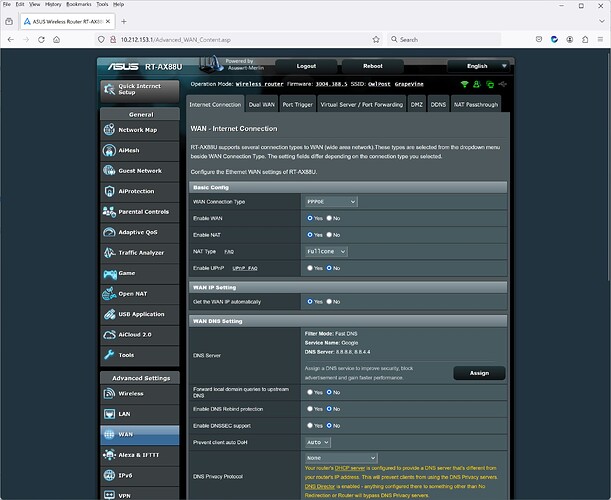Set Enable UPnP to Yes
Viewport: 611px width, 500px height.
click(310, 268)
